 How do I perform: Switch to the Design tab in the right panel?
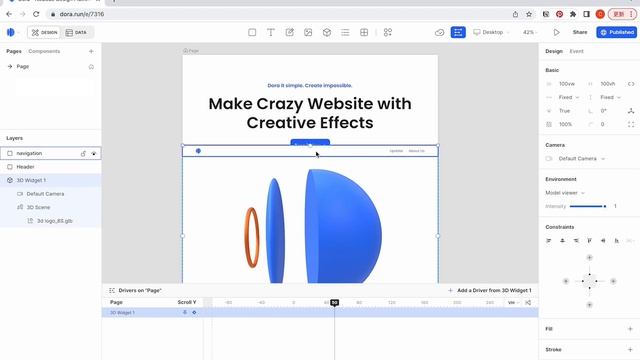click(x=554, y=51)
